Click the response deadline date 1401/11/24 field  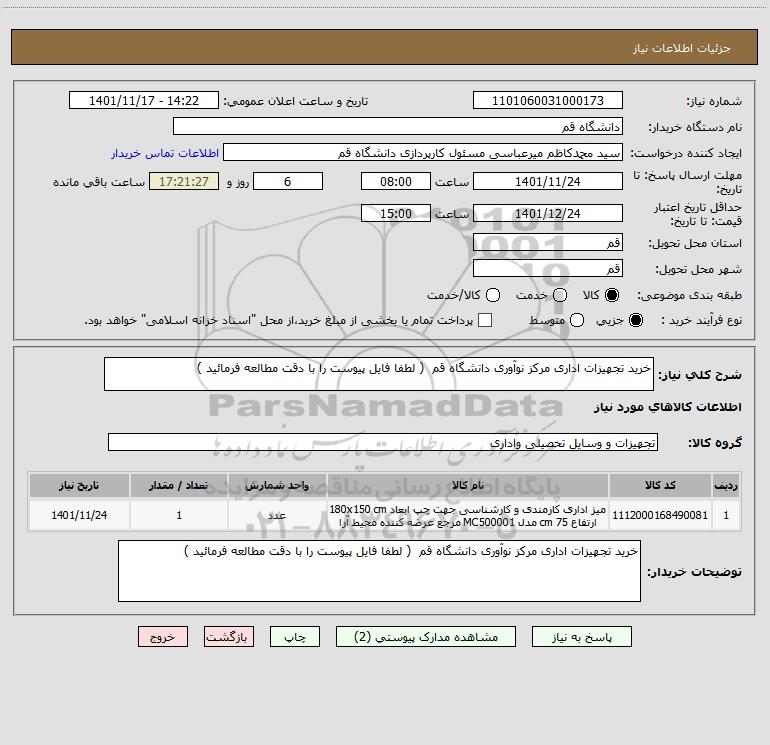[548, 181]
